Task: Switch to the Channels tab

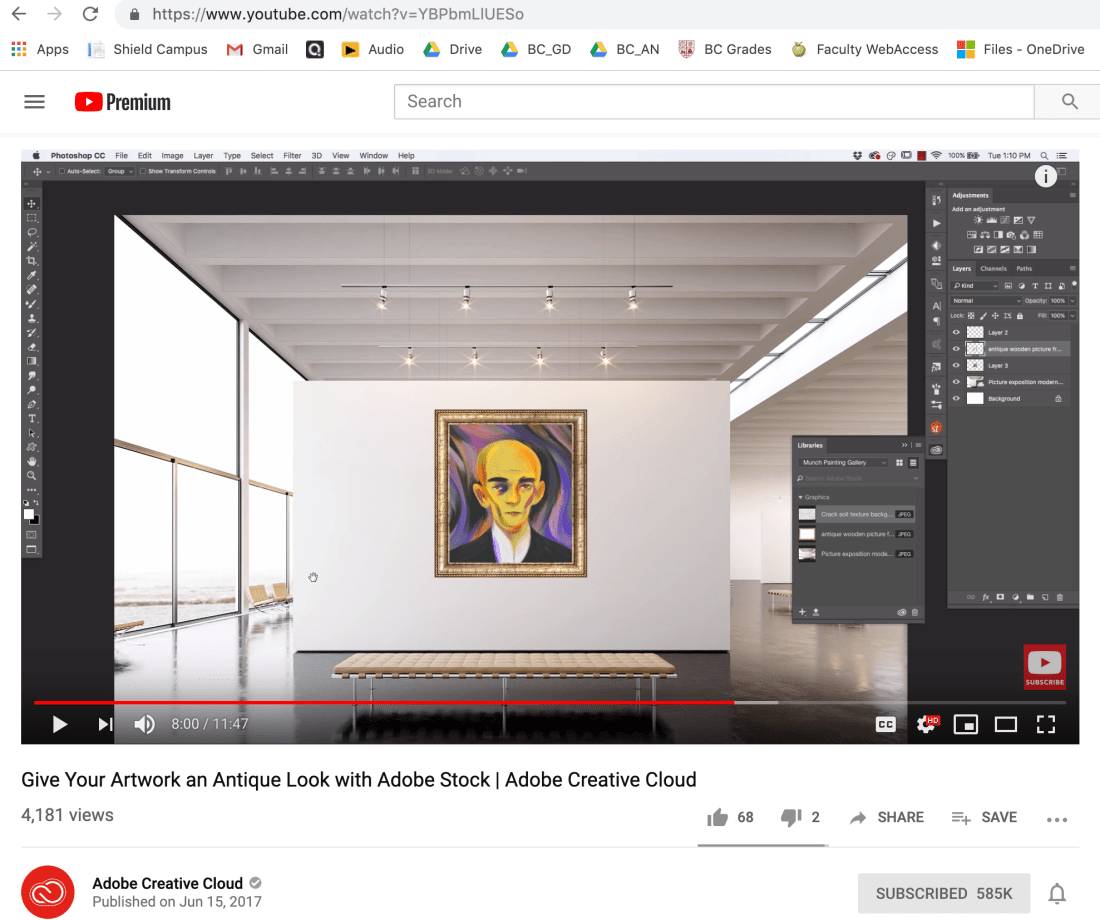Action: coord(994,268)
